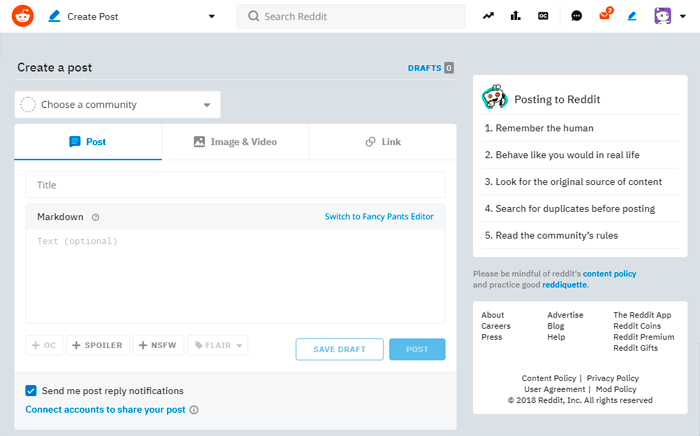Mark post as NSFW

pyautogui.click(x=158, y=345)
